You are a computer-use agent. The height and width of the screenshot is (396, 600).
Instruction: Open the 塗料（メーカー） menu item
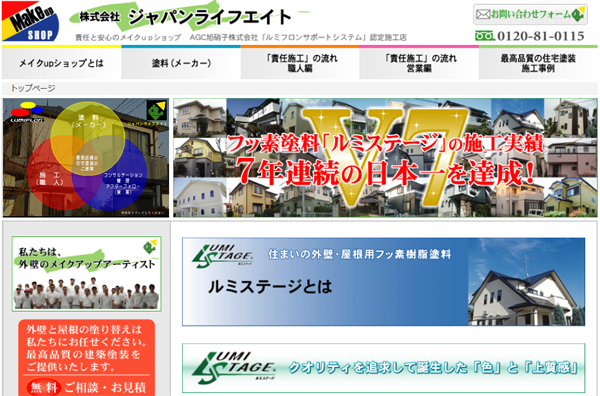181,63
